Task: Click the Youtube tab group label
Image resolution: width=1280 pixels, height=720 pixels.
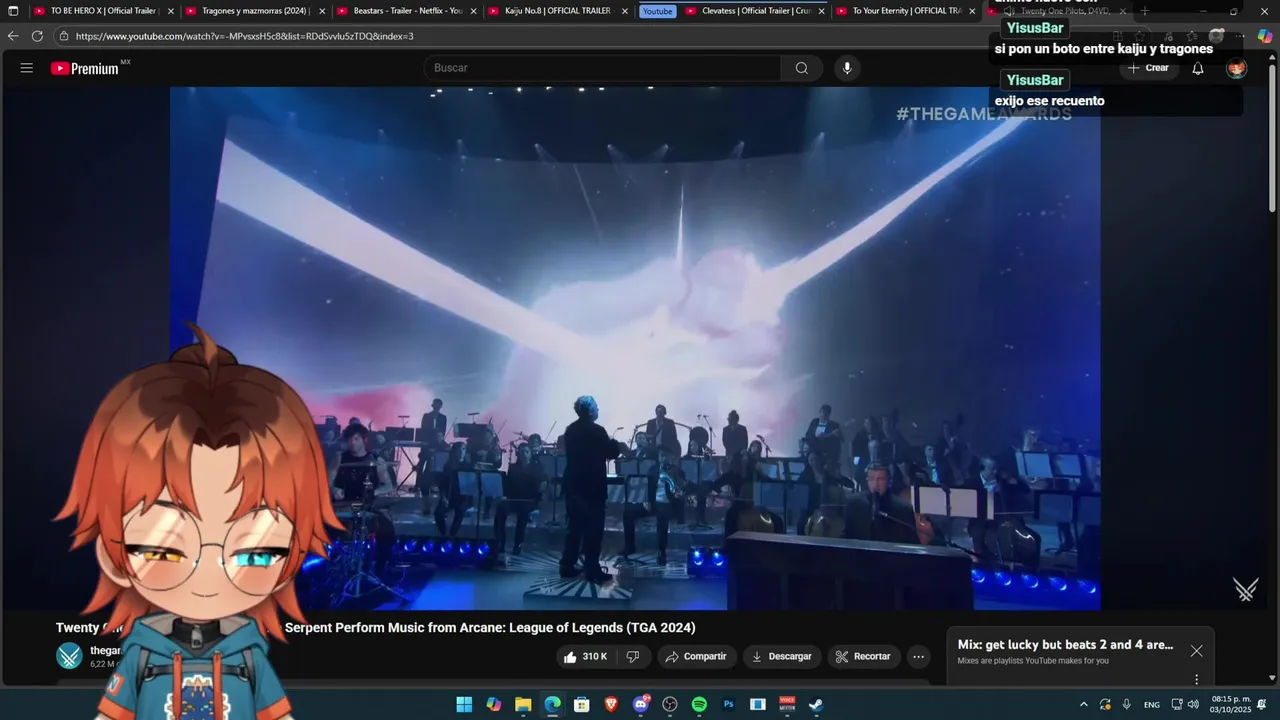Action: (x=657, y=11)
